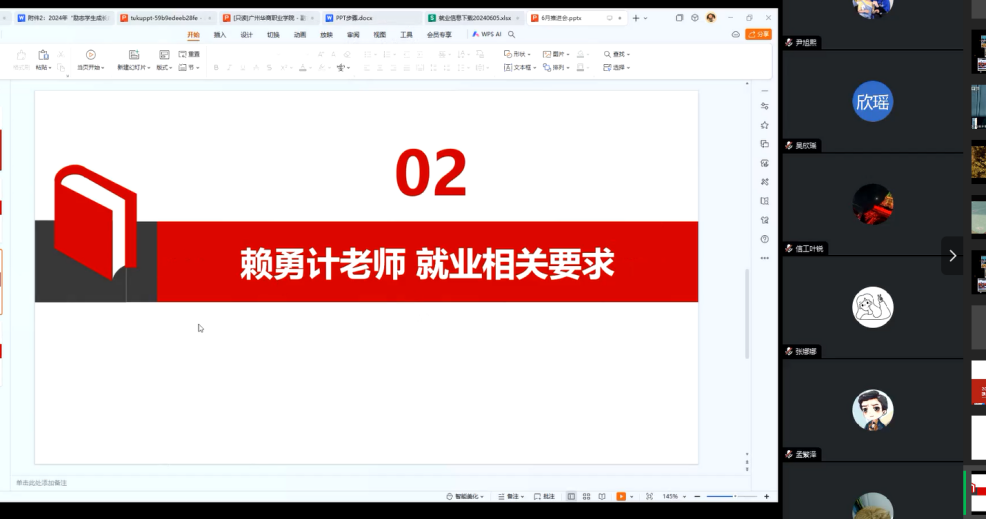Click the zoom in plus button
Viewport: 986px width, 519px height.
[x=765, y=497]
